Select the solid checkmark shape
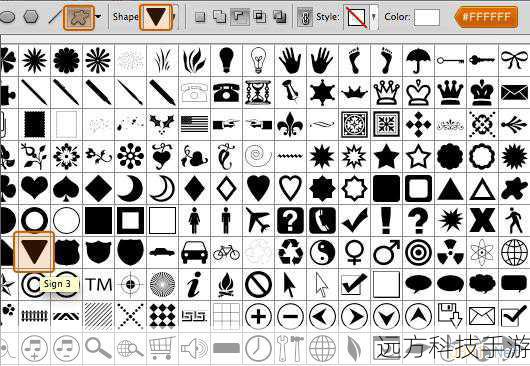Image resolution: width=530 pixels, height=366 pixels. pos(354,220)
